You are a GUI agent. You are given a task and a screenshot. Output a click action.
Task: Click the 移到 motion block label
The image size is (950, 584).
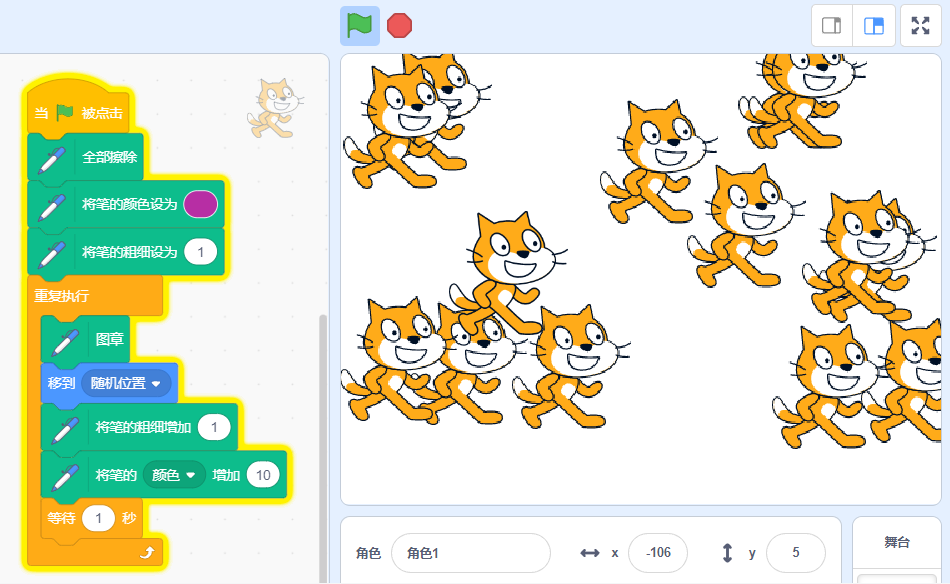(x=61, y=383)
